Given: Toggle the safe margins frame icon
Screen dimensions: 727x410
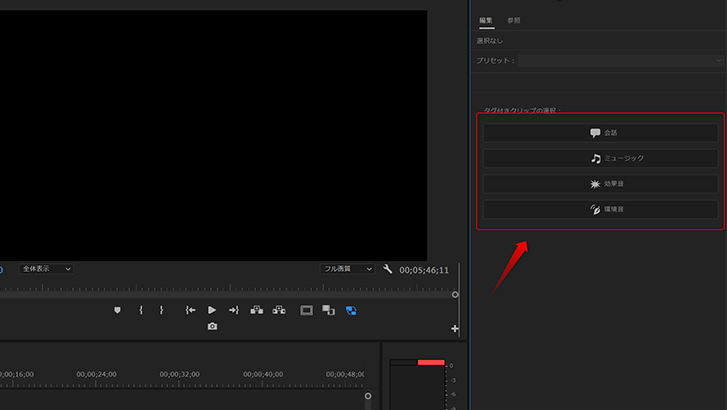Looking at the screenshot, I should pyautogui.click(x=306, y=310).
